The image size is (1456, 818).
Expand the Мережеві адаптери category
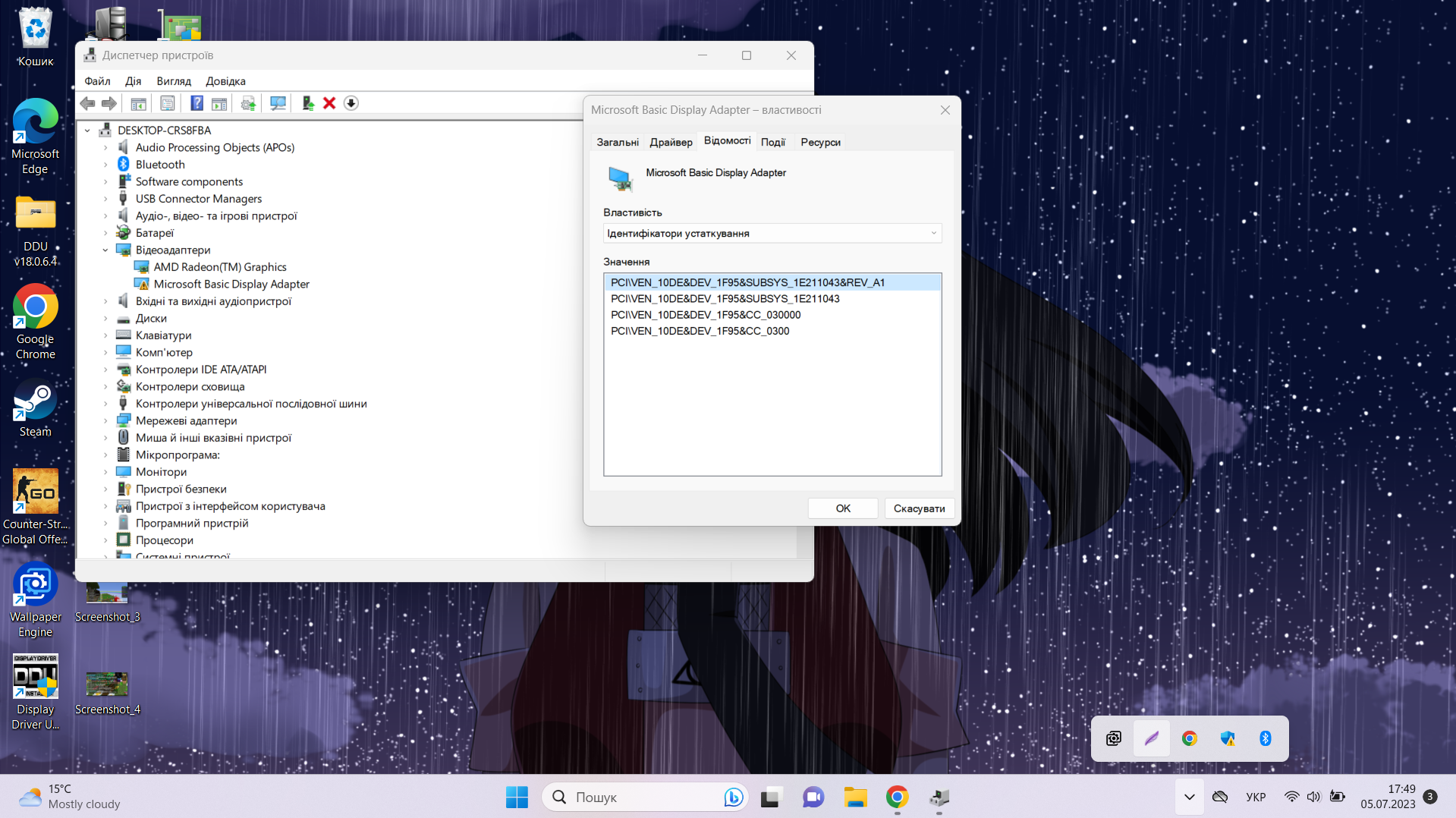105,421
